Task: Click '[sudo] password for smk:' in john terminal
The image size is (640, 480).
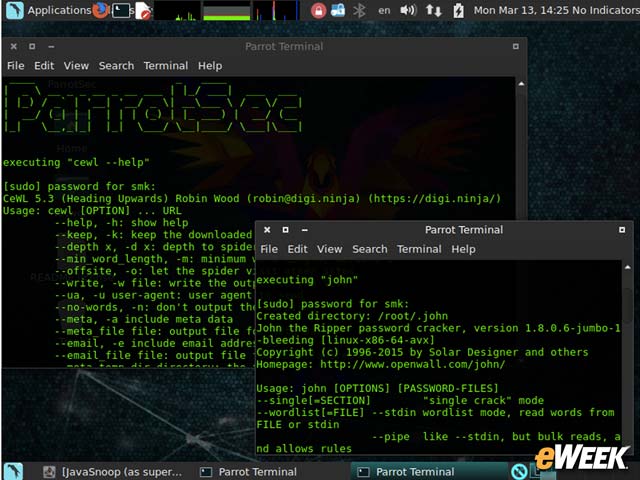Action: point(332,304)
